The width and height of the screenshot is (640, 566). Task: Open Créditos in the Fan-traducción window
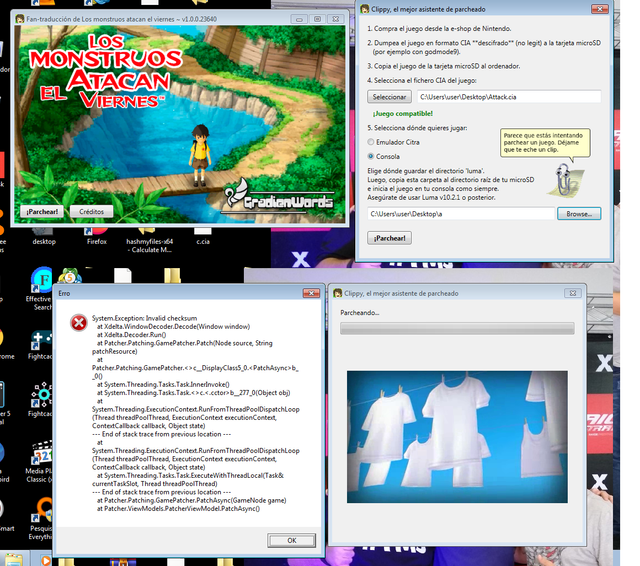91,211
